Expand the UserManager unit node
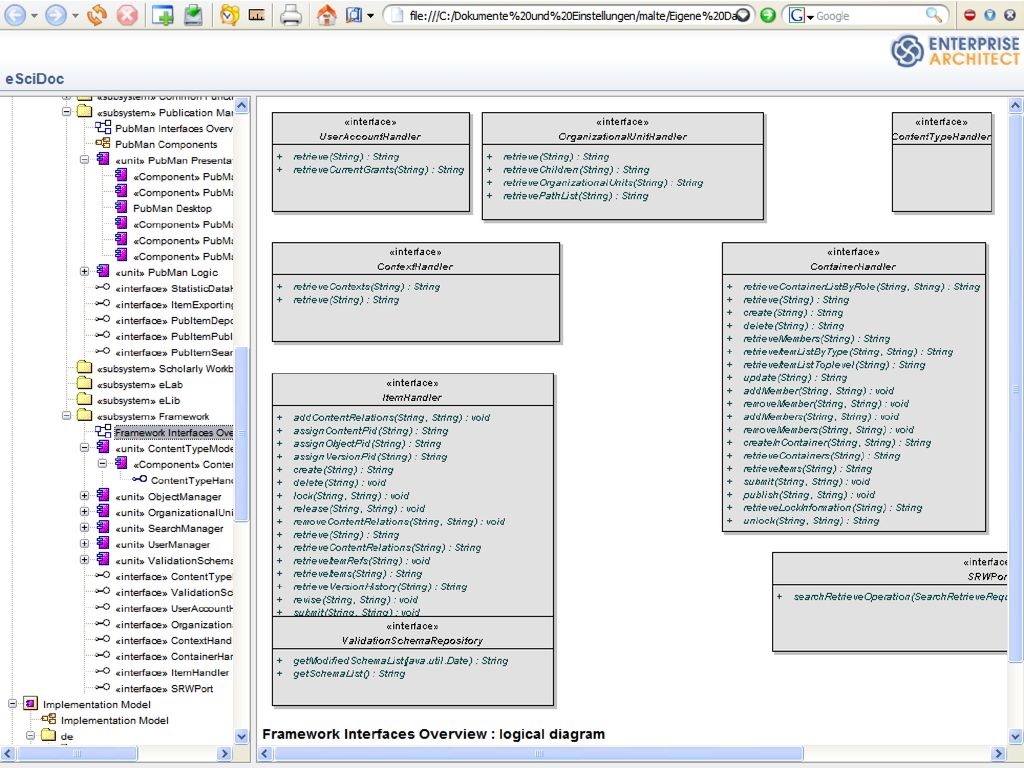 click(x=84, y=544)
